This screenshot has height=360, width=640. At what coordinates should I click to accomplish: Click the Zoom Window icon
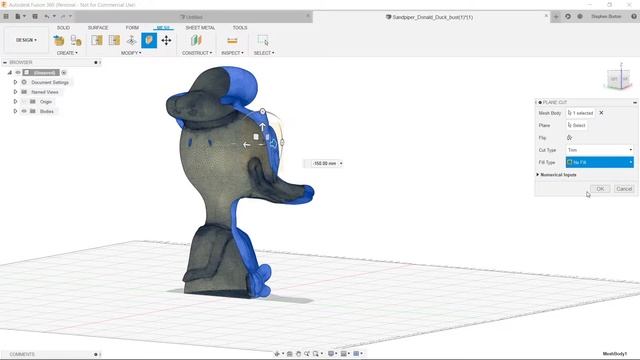coord(317,354)
